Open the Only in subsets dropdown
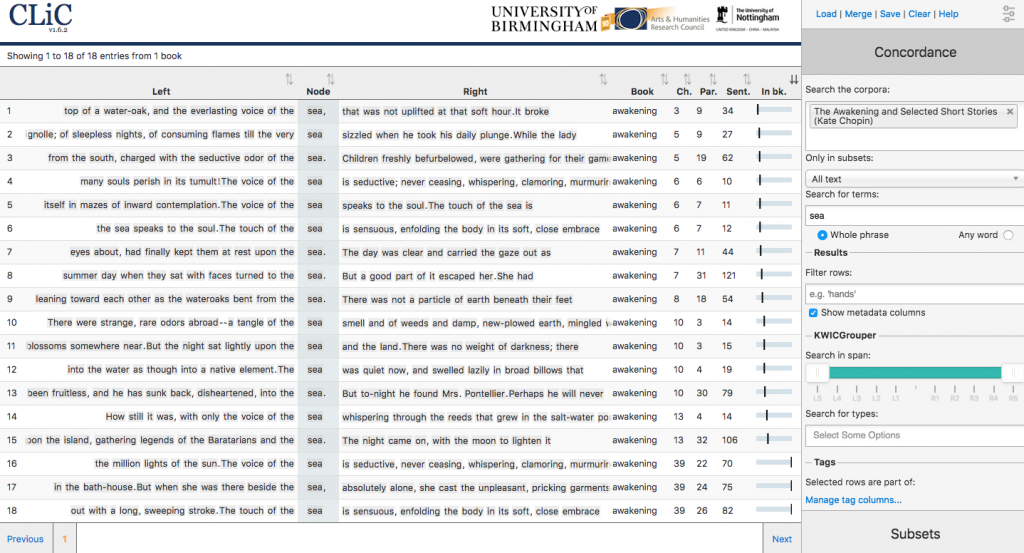Screen dimensions: 1024x553 pyautogui.click(x=913, y=178)
